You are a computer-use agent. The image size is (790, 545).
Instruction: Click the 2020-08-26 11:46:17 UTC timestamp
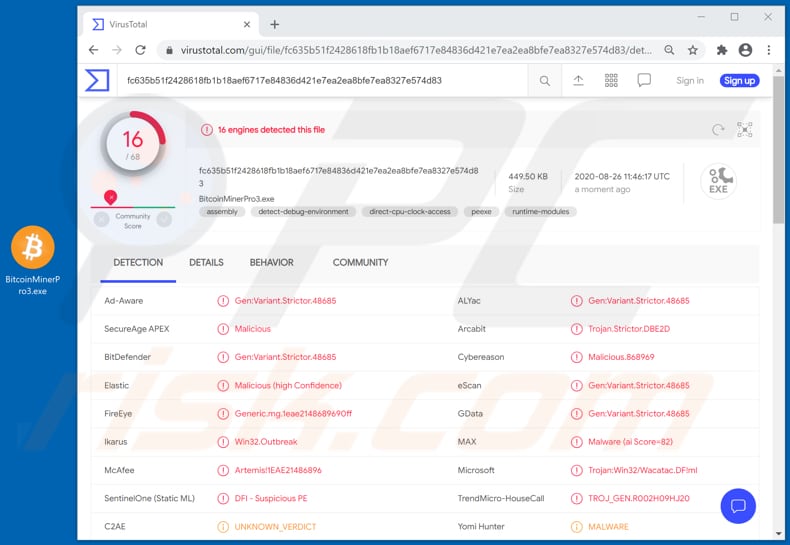pyautogui.click(x=622, y=176)
